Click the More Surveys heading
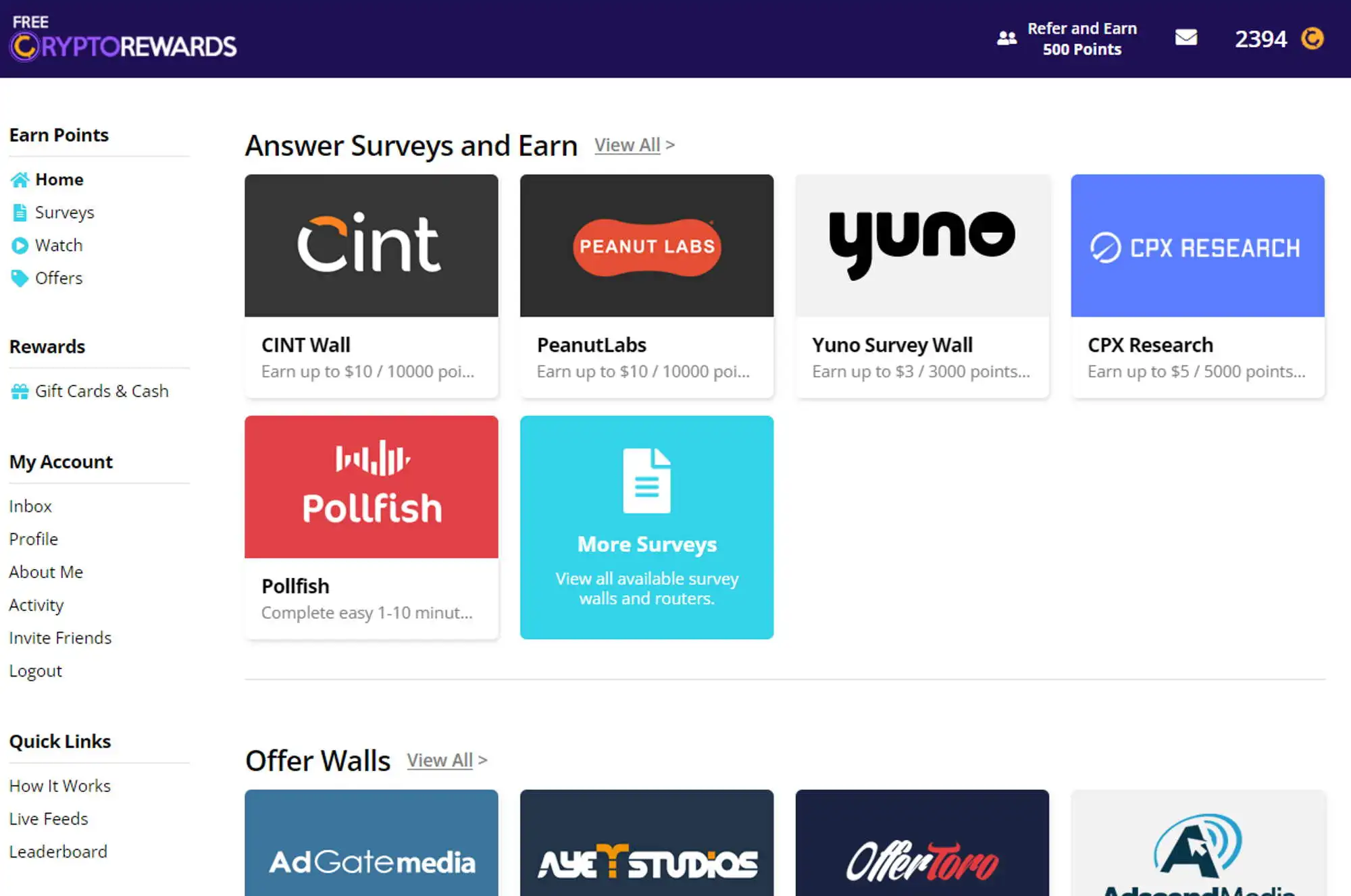 click(647, 544)
